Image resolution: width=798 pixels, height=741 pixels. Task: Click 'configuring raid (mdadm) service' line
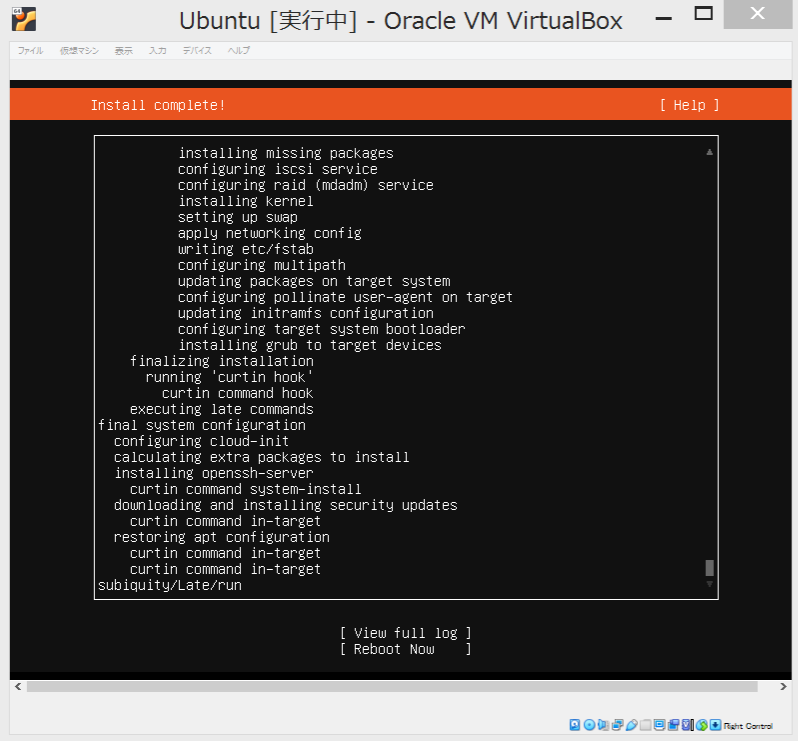pyautogui.click(x=305, y=185)
